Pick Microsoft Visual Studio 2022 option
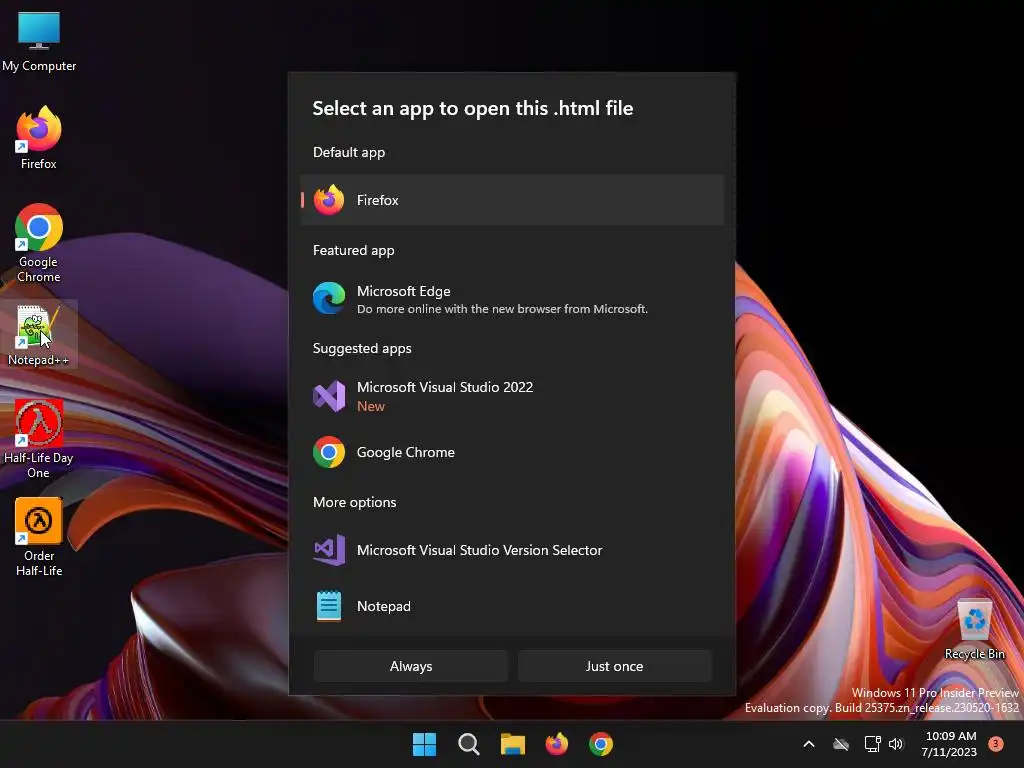The height and width of the screenshot is (768, 1024). tap(512, 396)
